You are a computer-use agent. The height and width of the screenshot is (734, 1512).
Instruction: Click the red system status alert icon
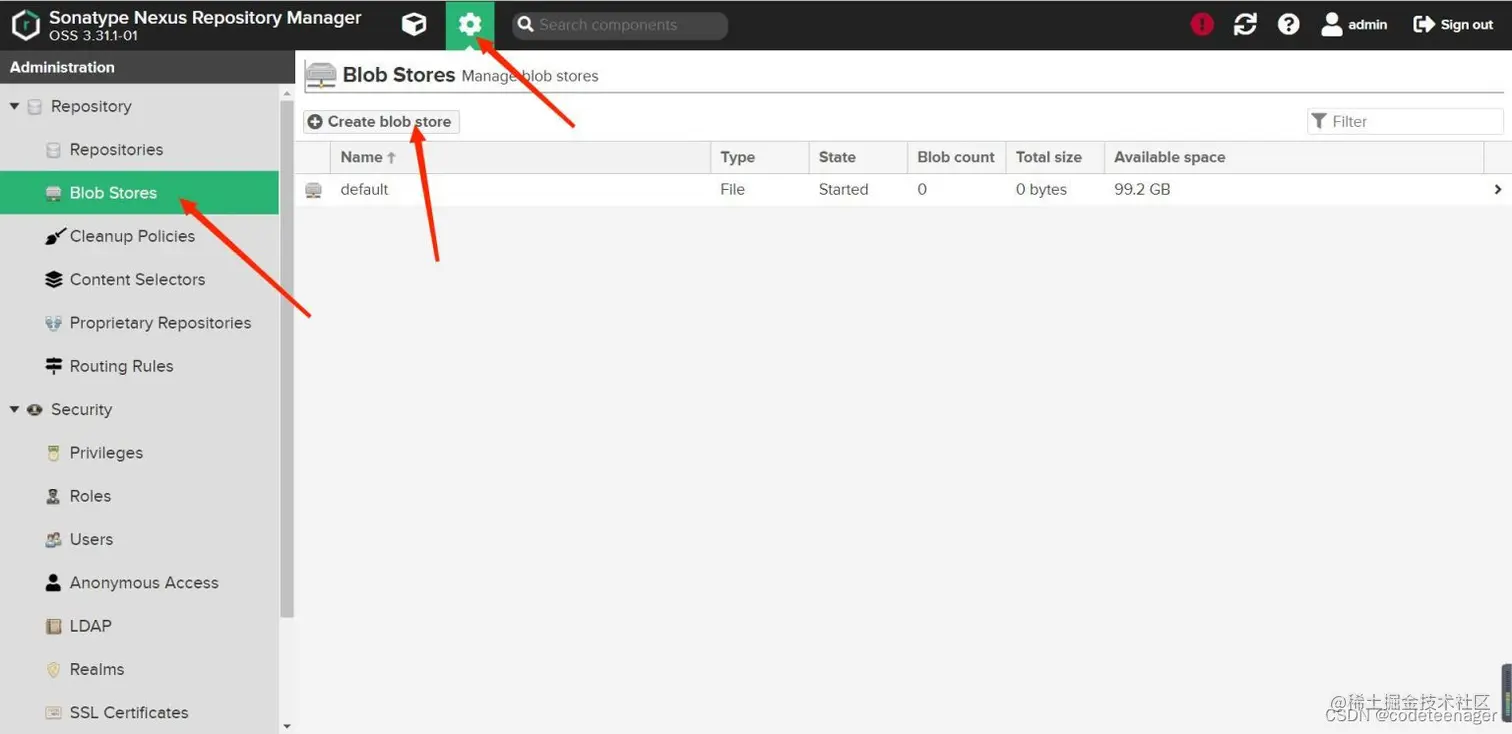1202,25
